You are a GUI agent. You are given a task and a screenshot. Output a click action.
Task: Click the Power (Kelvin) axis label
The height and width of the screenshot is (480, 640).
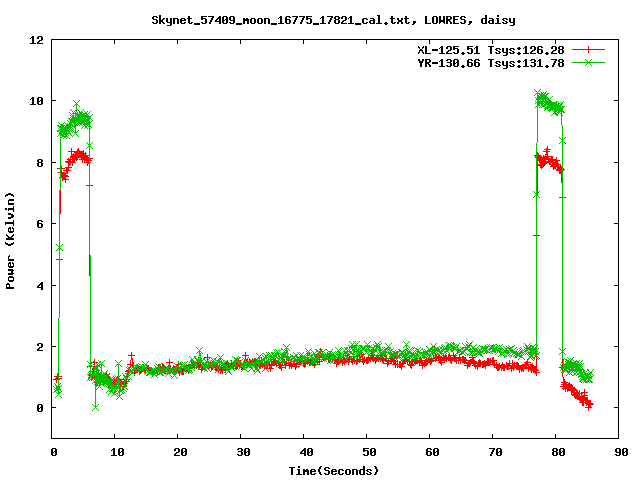[x=10, y=241]
